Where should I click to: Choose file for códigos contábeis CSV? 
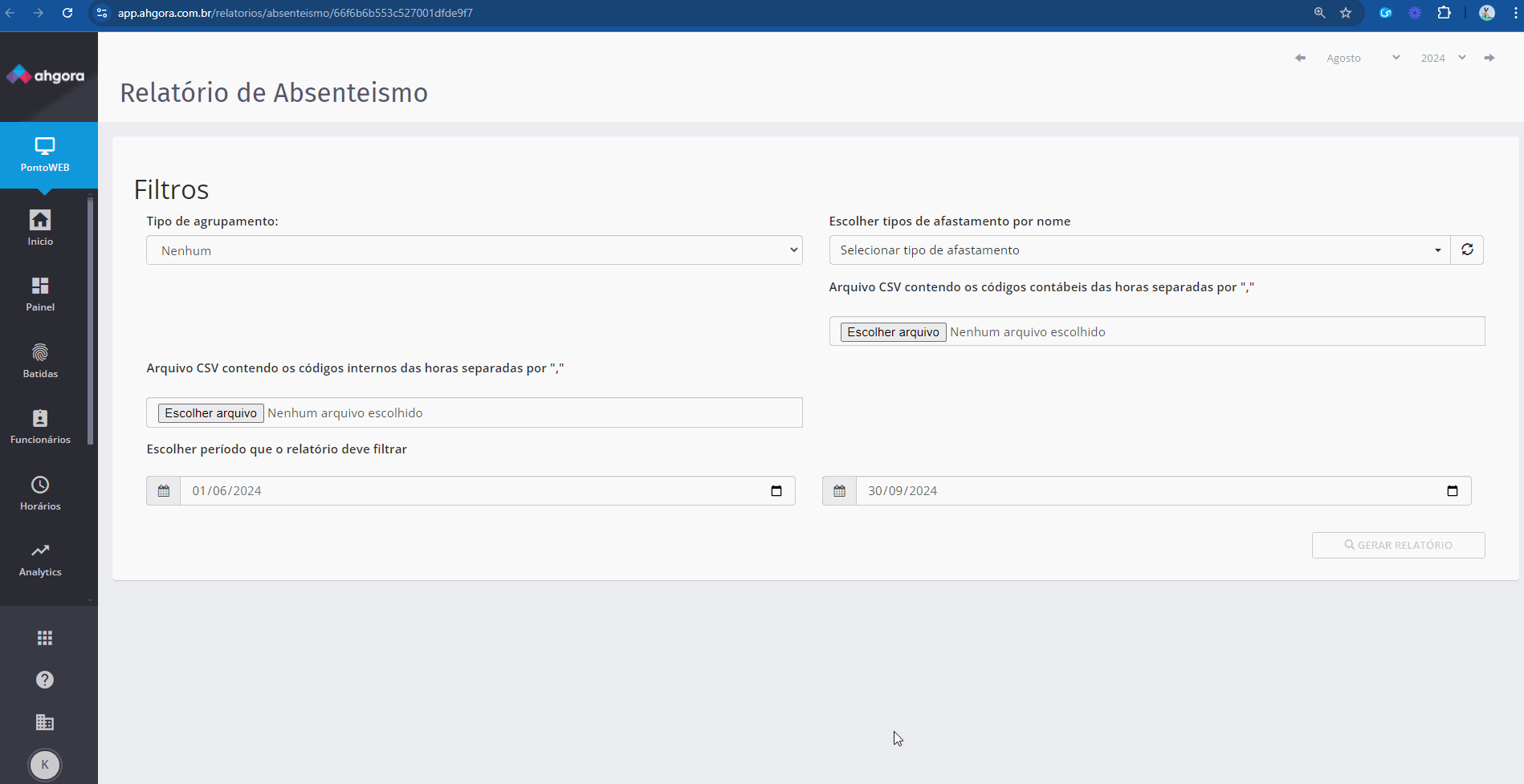point(893,331)
